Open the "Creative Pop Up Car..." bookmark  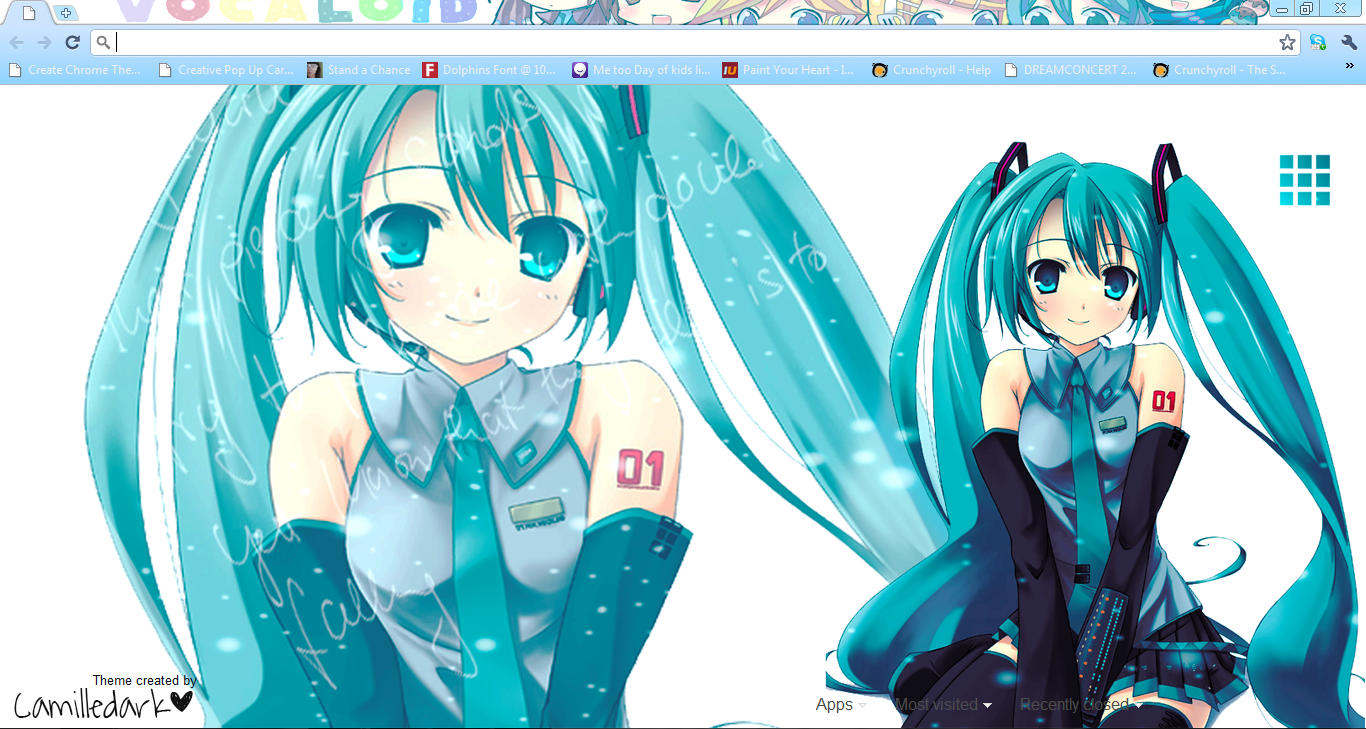coord(226,70)
